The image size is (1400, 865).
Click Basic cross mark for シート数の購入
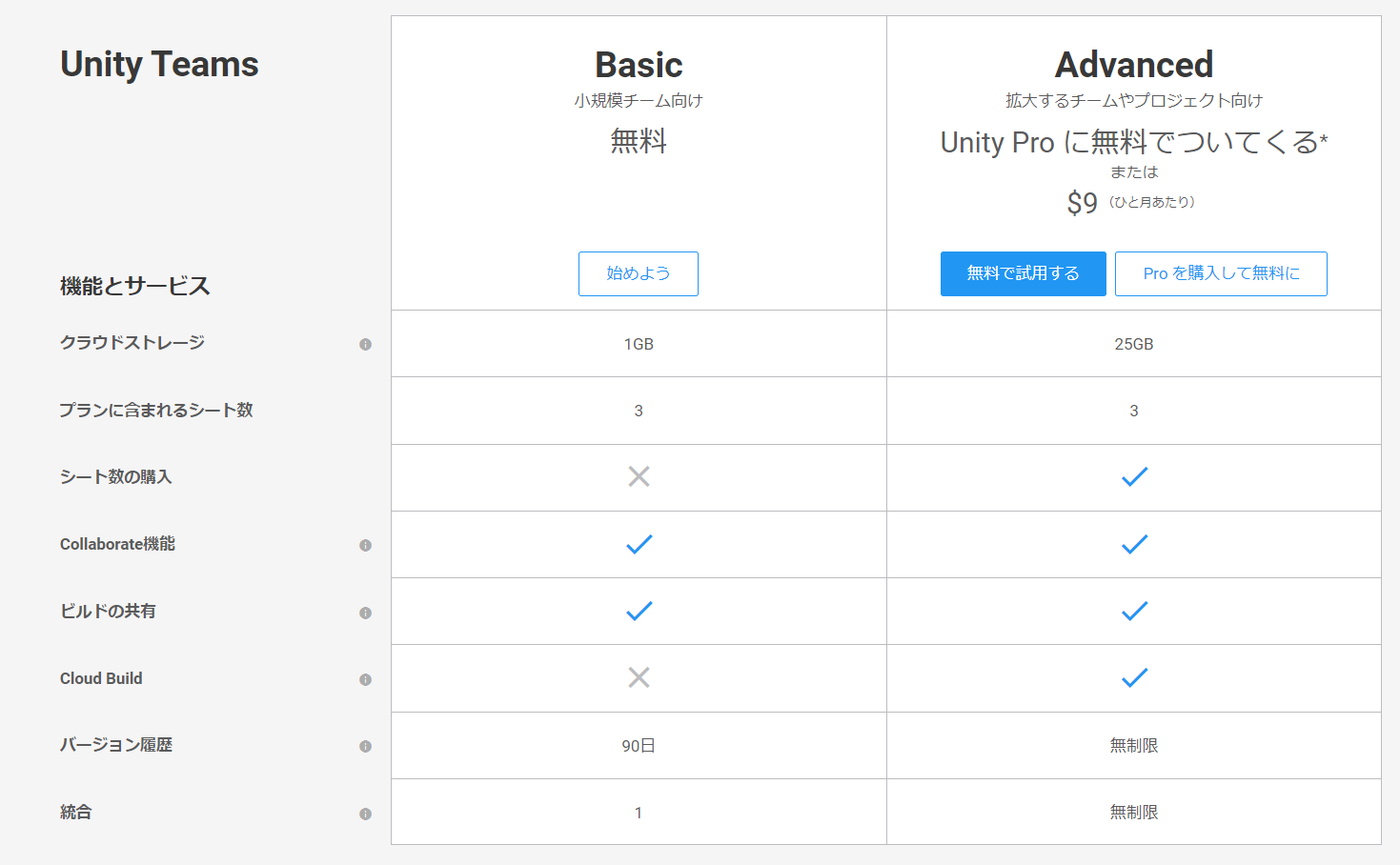(x=639, y=476)
